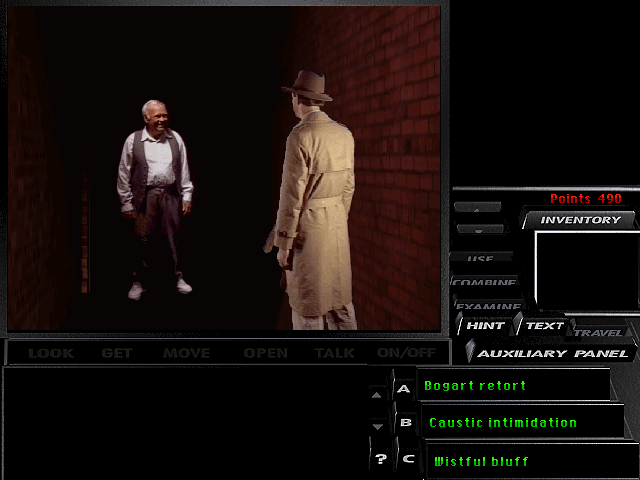Viewport: 640px width, 480px height.
Task: Click the USE inventory button
Action: pyautogui.click(x=481, y=258)
